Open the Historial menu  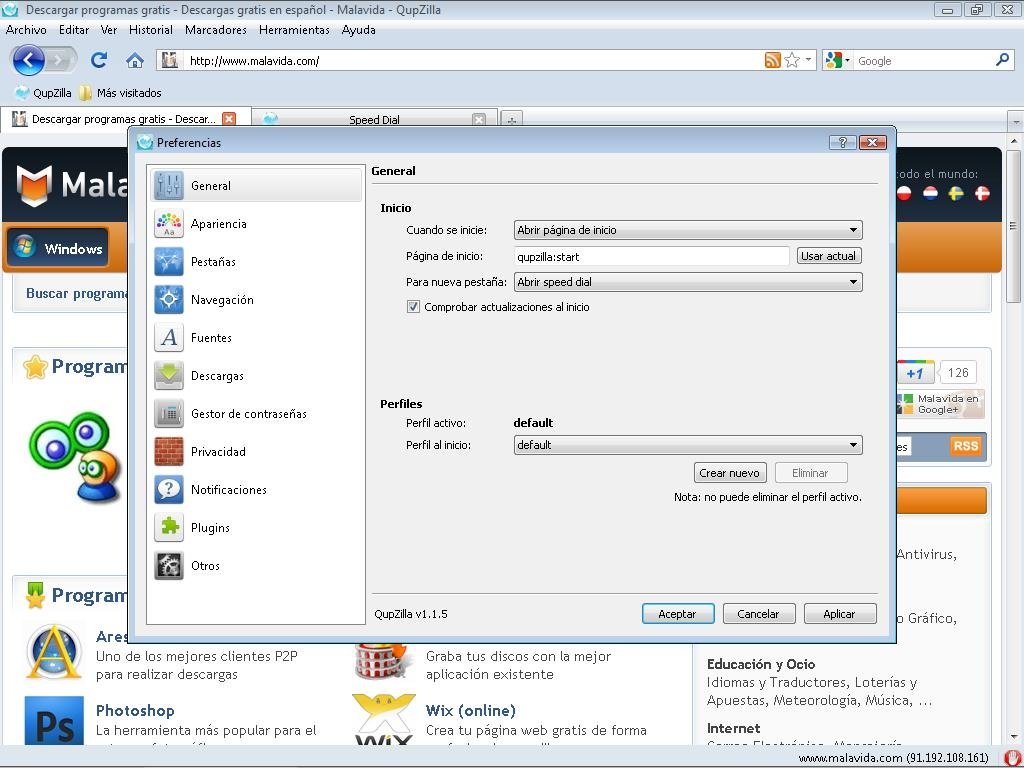point(151,30)
